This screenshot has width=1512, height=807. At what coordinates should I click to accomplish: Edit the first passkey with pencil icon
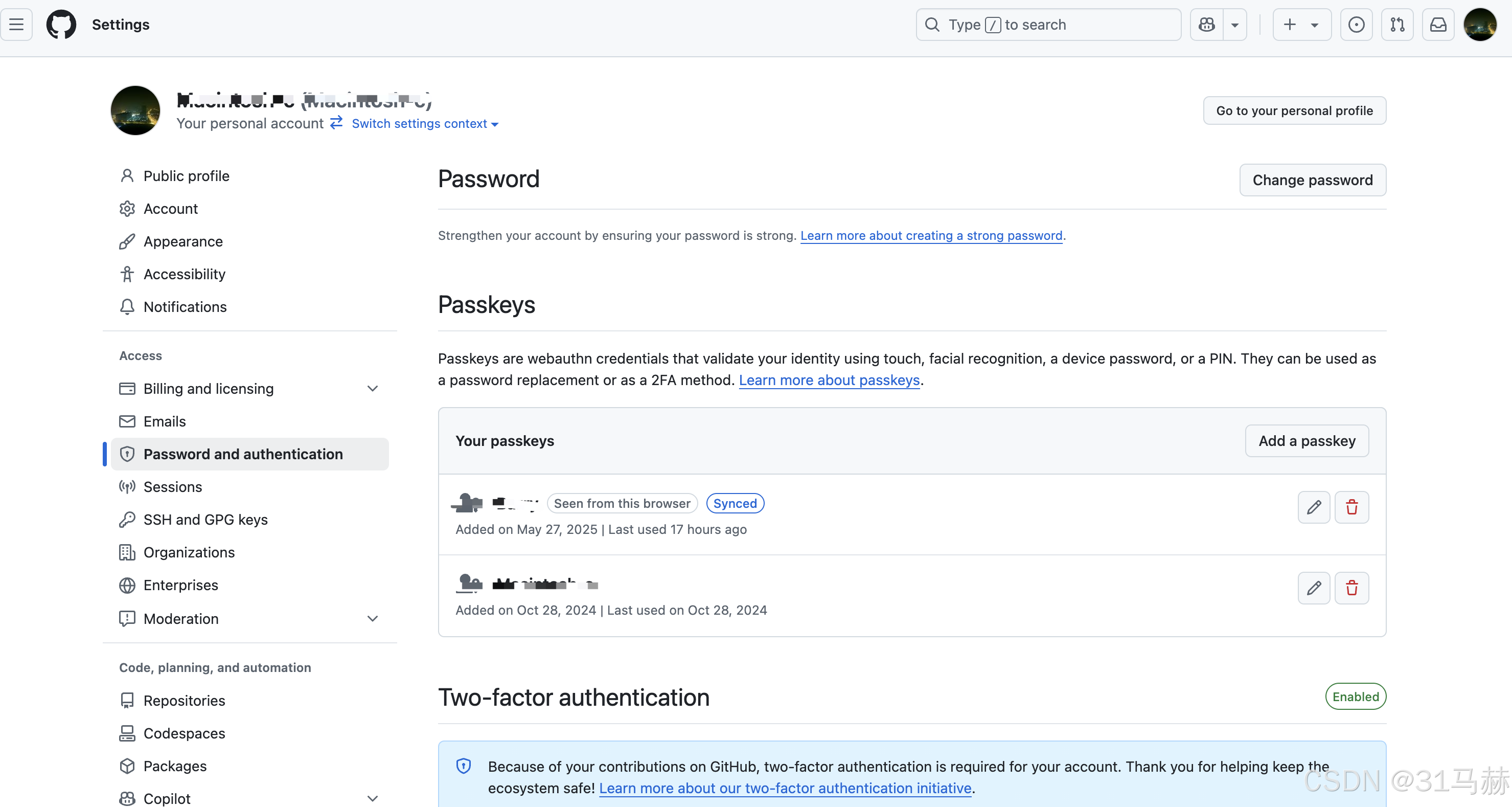(1314, 507)
